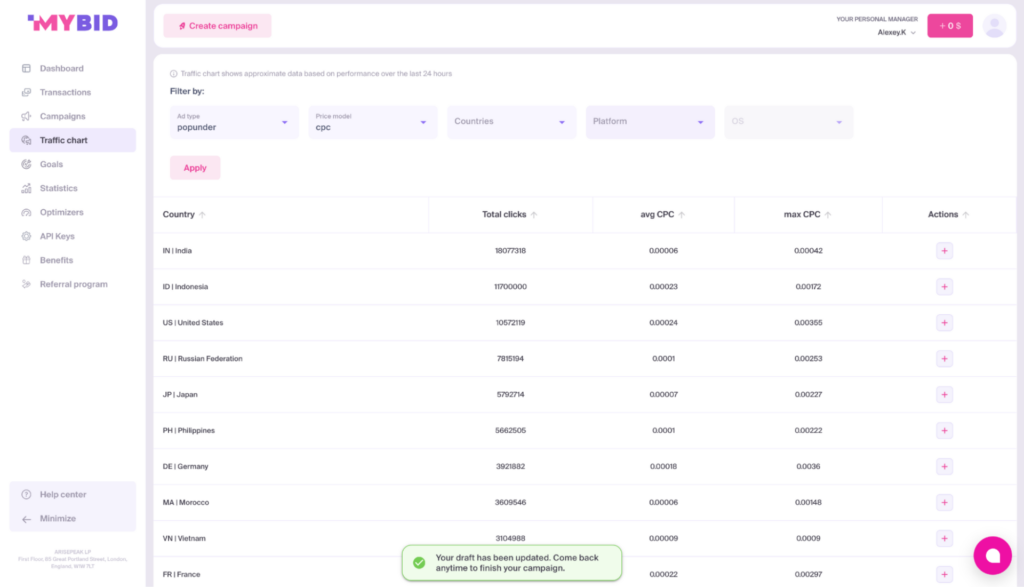Open Transactions in sidebar
This screenshot has height=587, width=1024.
pyautogui.click(x=72, y=93)
